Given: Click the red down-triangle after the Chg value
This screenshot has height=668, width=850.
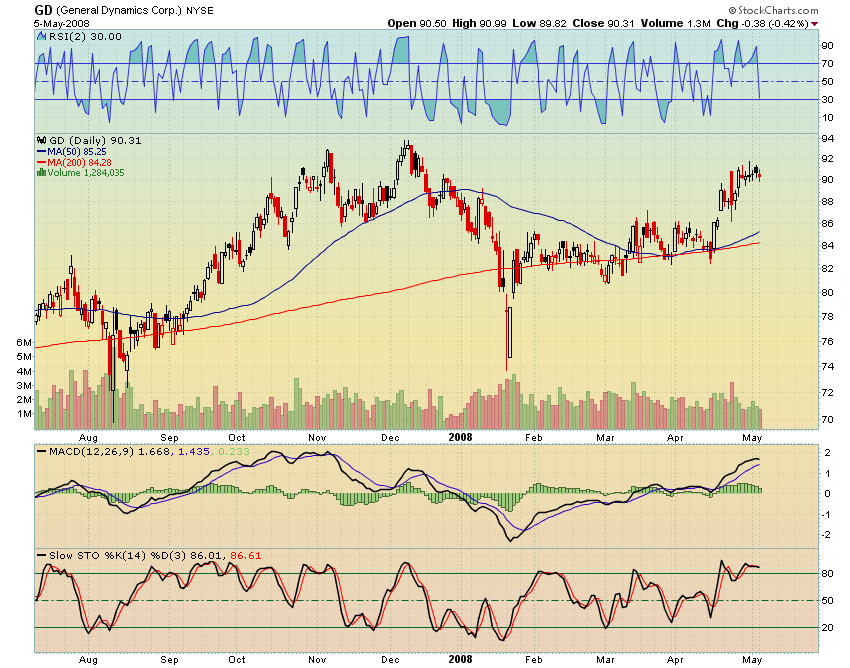Looking at the screenshot, I should (814, 24).
